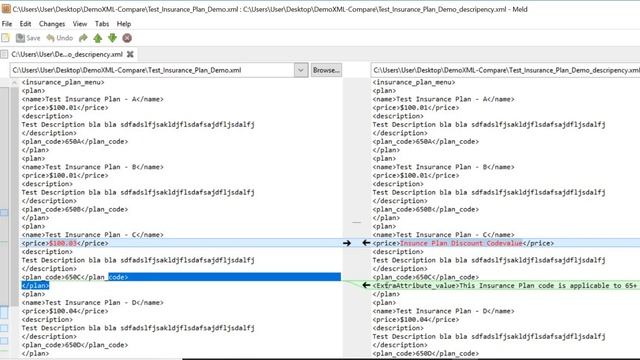The width and height of the screenshot is (640, 360).
Task: Click right pane 'Test Insurance Plan - D' line
Action: tap(443, 311)
